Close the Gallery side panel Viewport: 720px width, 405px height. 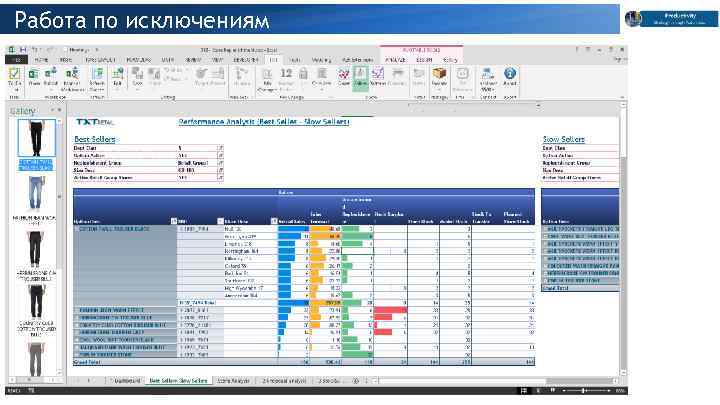[x=59, y=110]
